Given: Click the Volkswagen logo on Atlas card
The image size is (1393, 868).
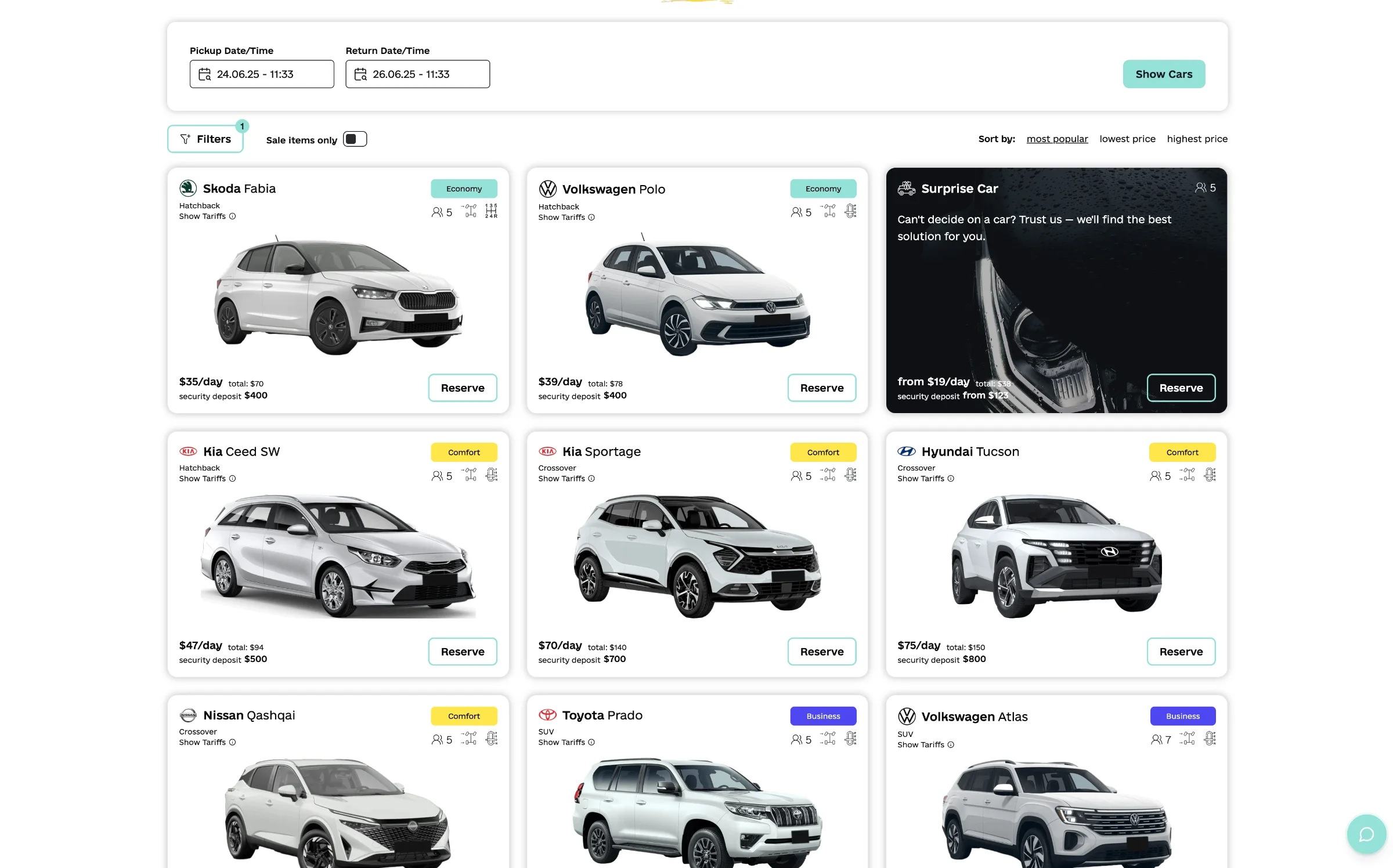Looking at the screenshot, I should click(907, 717).
